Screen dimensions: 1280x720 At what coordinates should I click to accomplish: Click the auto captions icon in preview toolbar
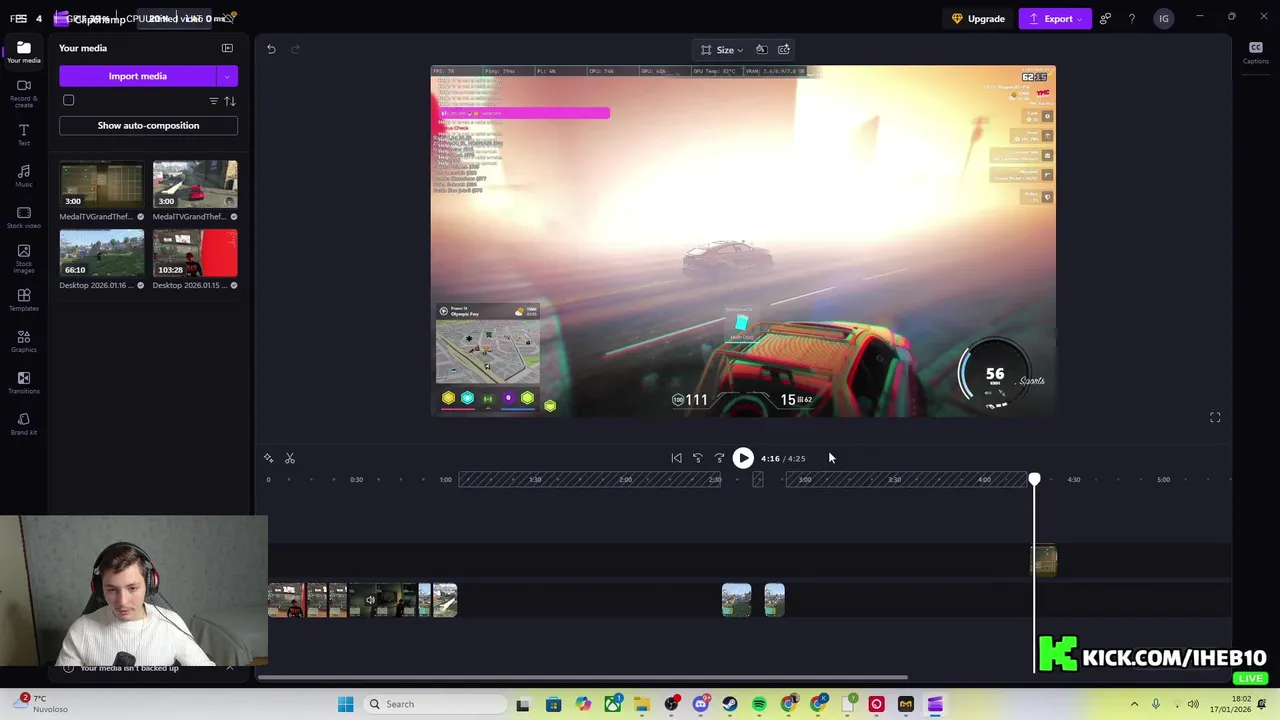click(x=784, y=49)
